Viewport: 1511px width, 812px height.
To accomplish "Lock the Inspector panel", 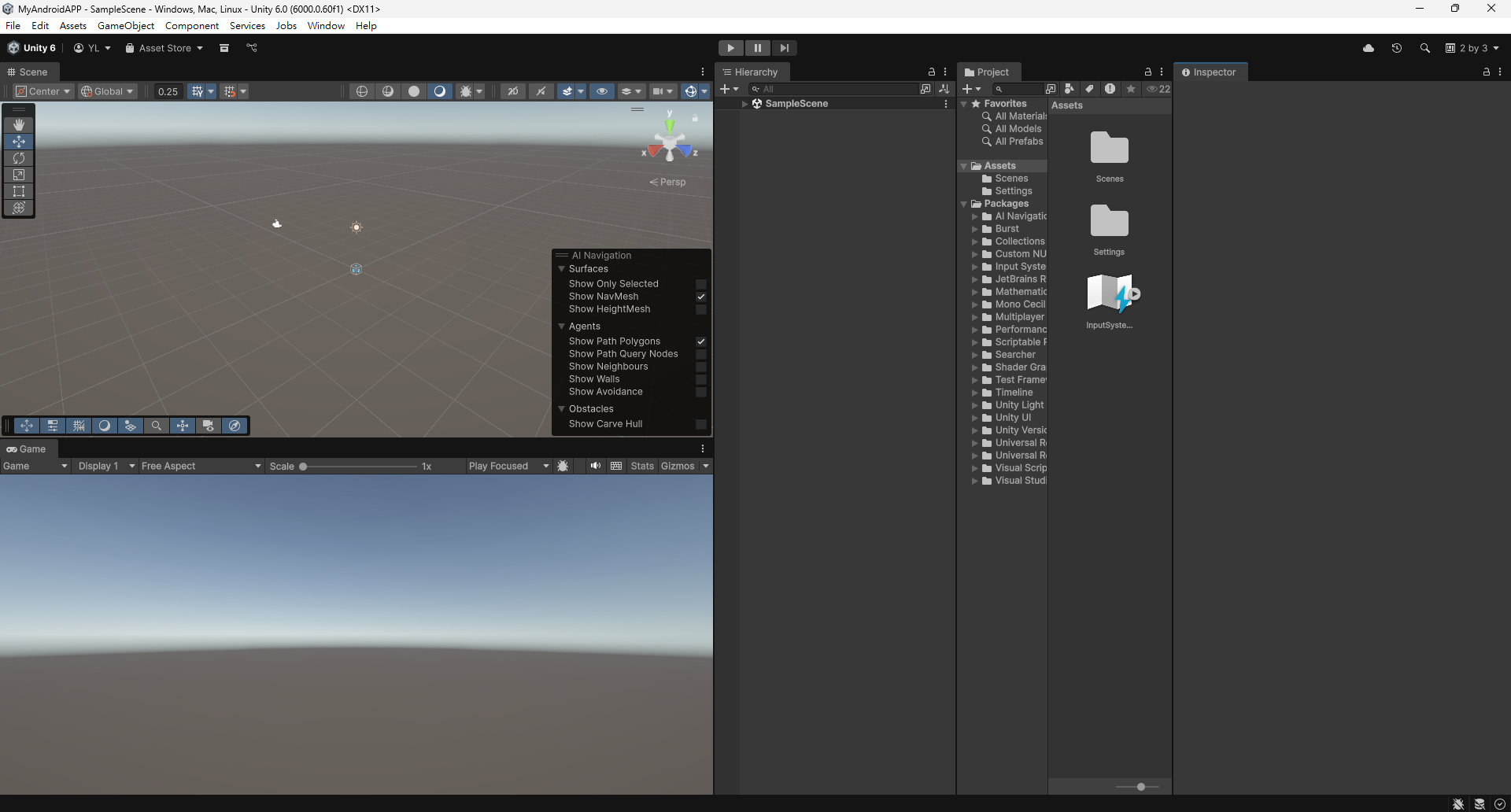I will [1486, 72].
